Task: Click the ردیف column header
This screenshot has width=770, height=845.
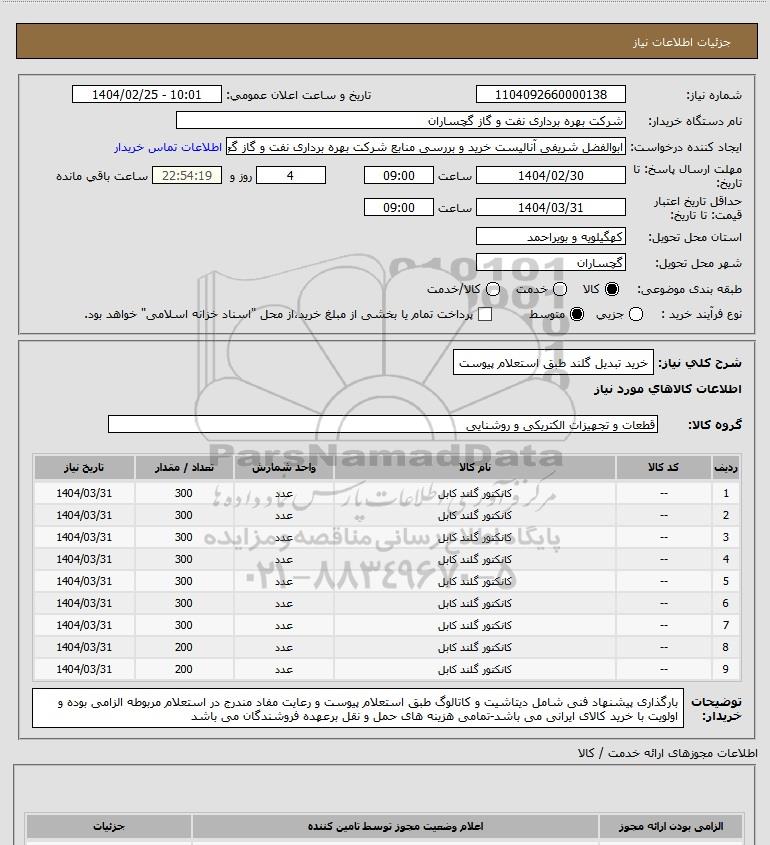Action: click(726, 467)
